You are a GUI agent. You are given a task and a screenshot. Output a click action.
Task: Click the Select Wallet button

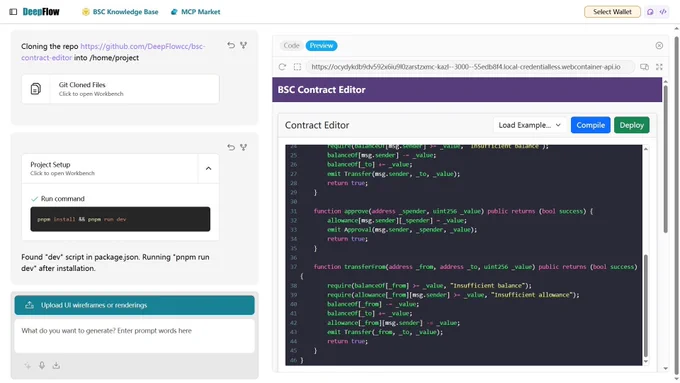click(612, 12)
